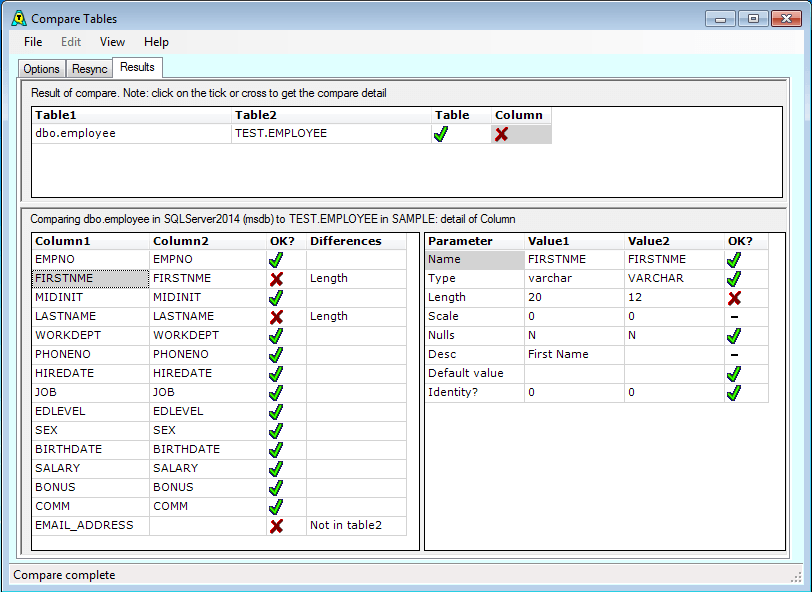Click the red cross for the FIRSTNME row
This screenshot has width=812, height=592.
[277, 279]
